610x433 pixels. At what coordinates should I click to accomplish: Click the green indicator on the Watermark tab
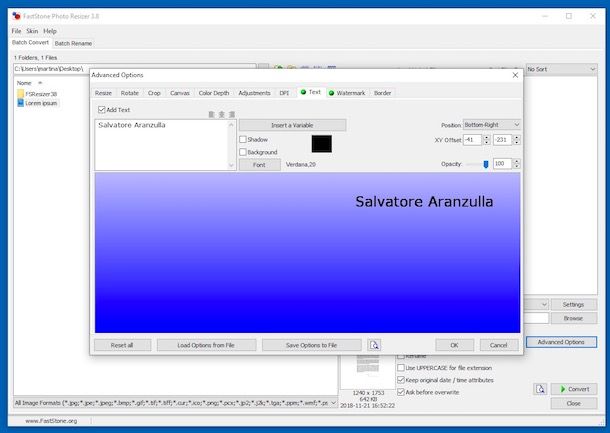(x=331, y=93)
